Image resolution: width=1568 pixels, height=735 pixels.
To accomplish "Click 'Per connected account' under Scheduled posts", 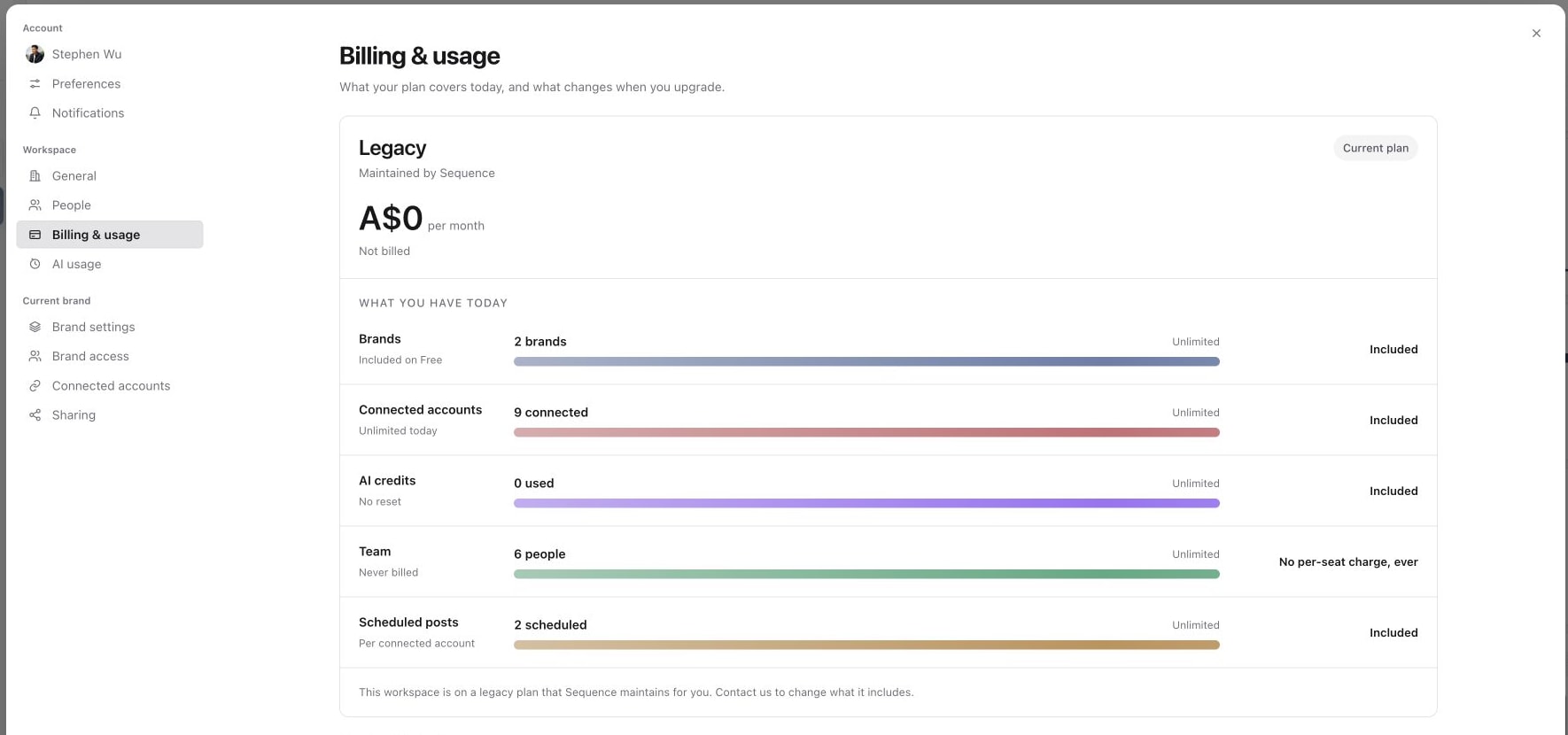I will (x=416, y=643).
